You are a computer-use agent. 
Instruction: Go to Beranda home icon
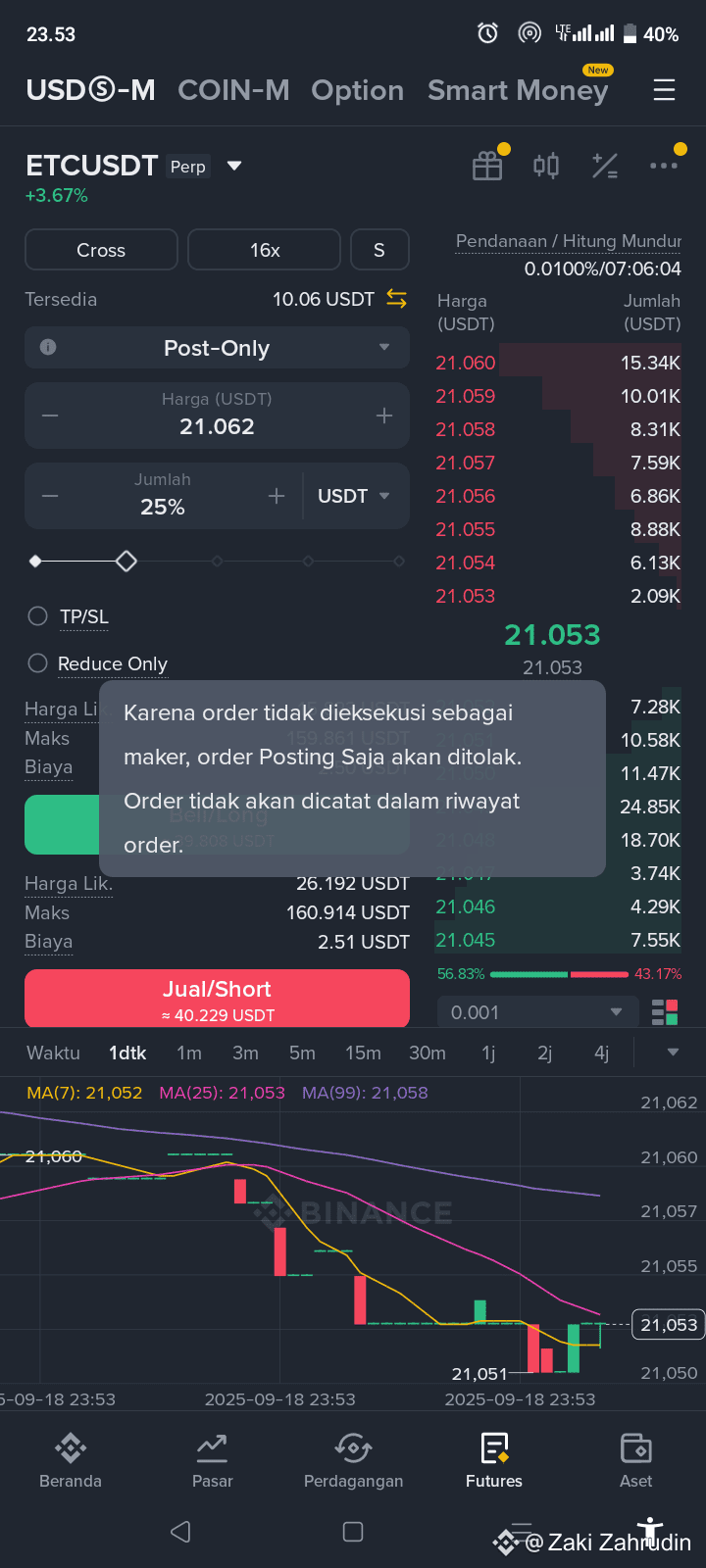(71, 1460)
